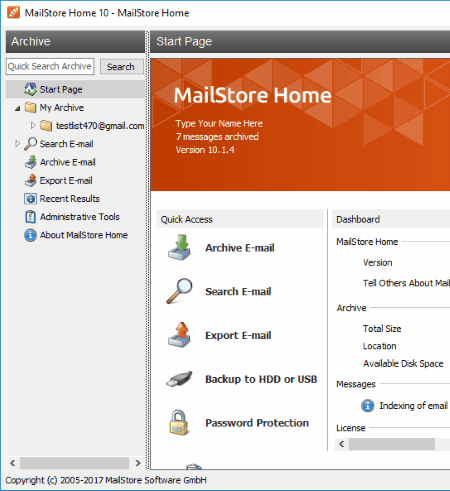Click the large magnifying glass Search E-mail icon
Screen dimensions: 450x491
(x=179, y=291)
